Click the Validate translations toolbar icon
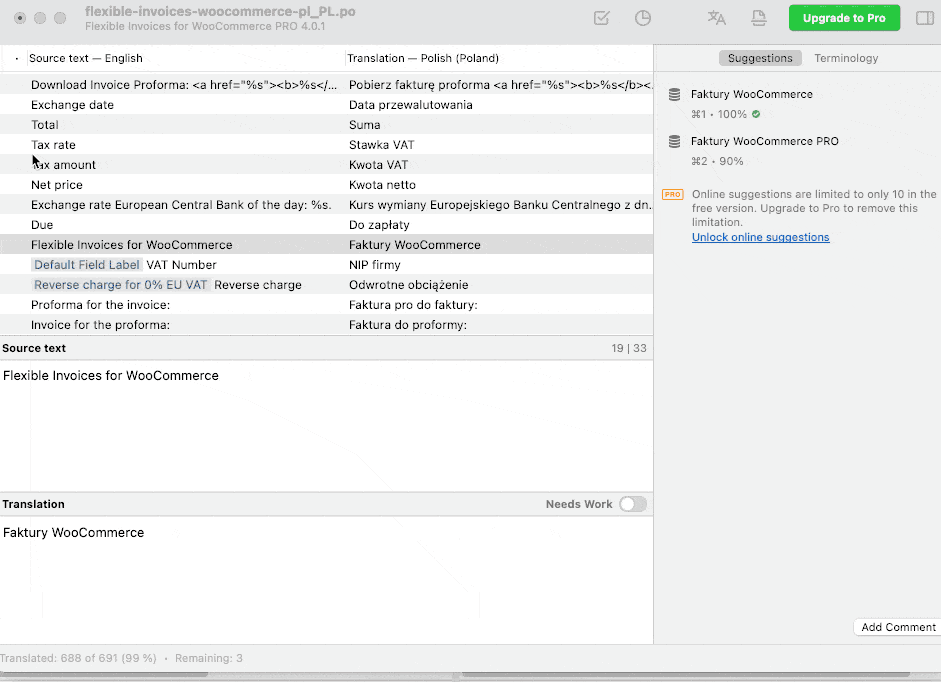The image size is (941, 682). (x=601, y=18)
